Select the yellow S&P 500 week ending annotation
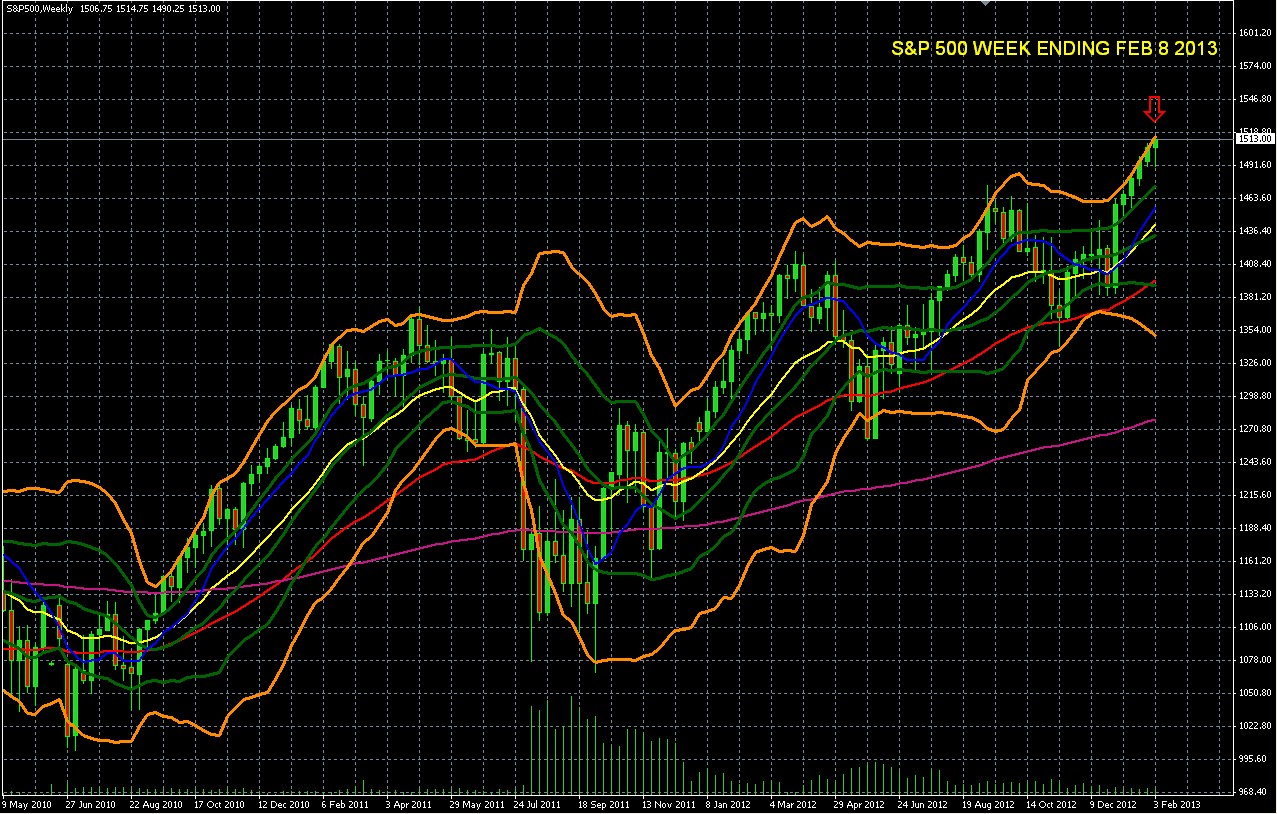 (x=1054, y=48)
